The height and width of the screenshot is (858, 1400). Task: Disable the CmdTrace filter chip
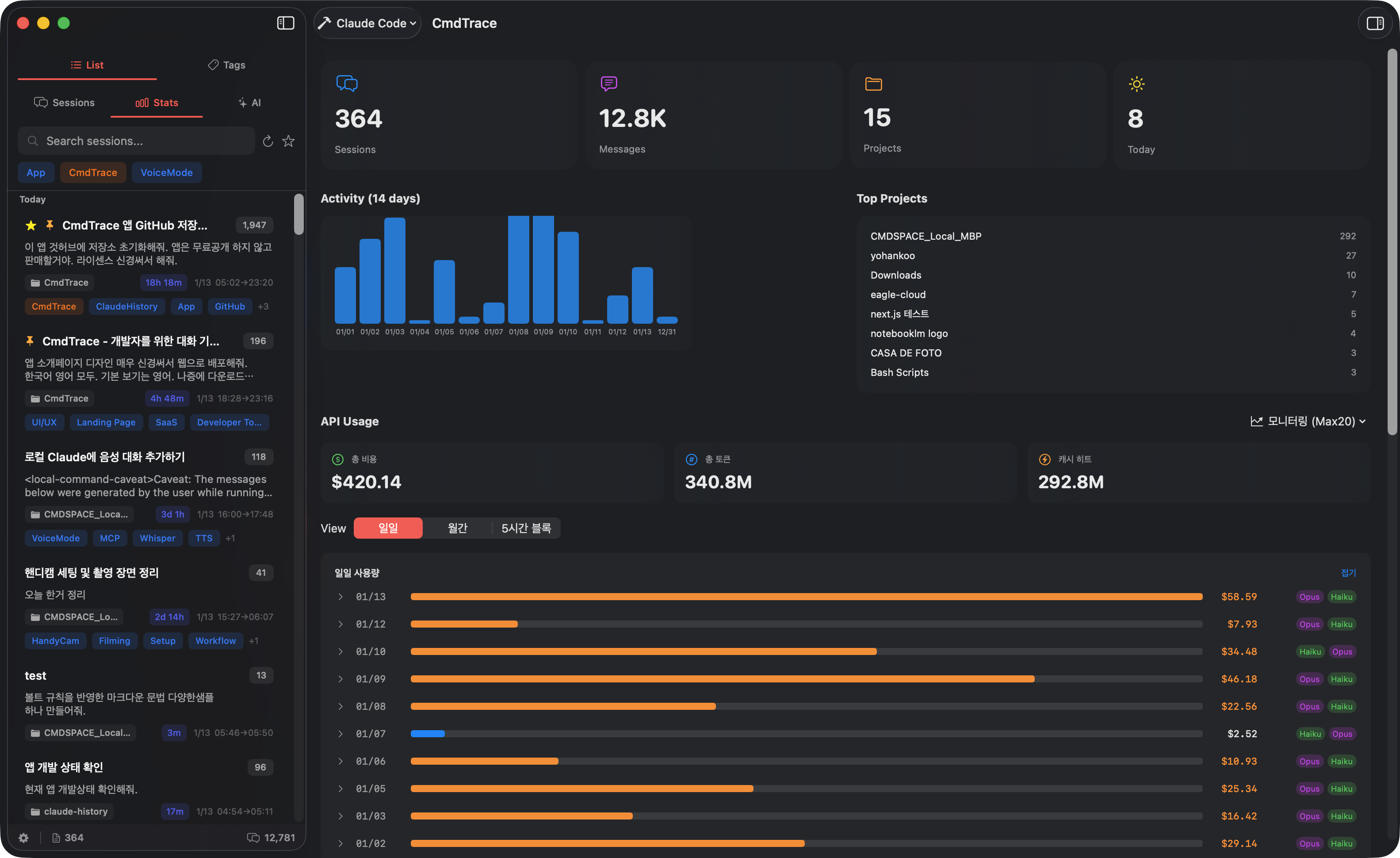pyautogui.click(x=92, y=172)
